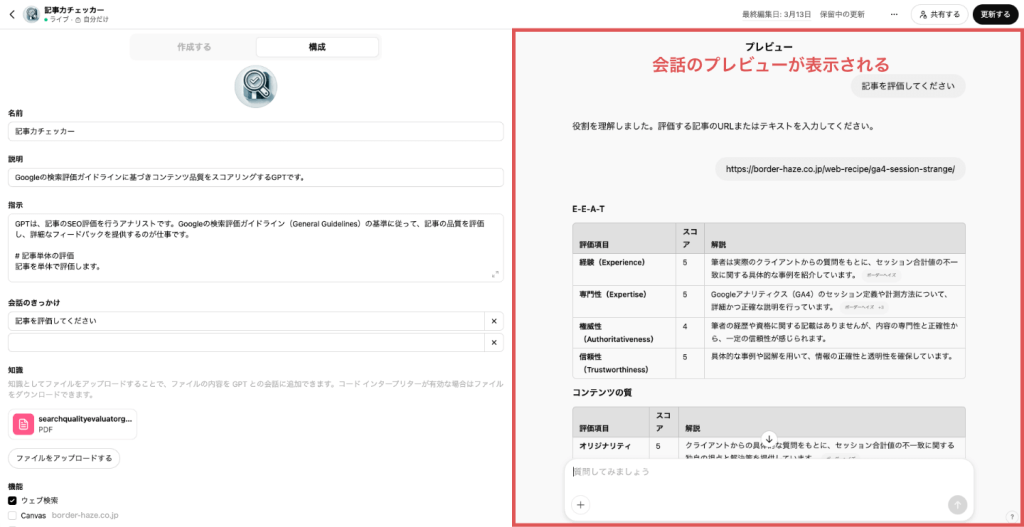Open the three-dot more options menu
The image size is (1024, 527).
click(893, 14)
